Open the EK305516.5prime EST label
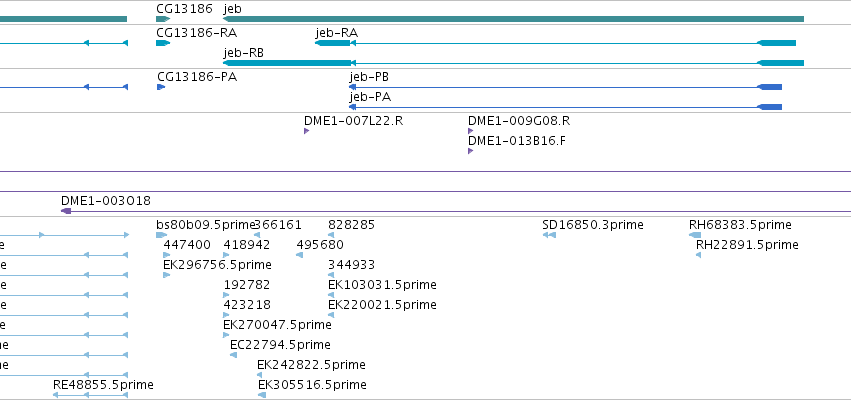The image size is (851, 400). [x=312, y=385]
